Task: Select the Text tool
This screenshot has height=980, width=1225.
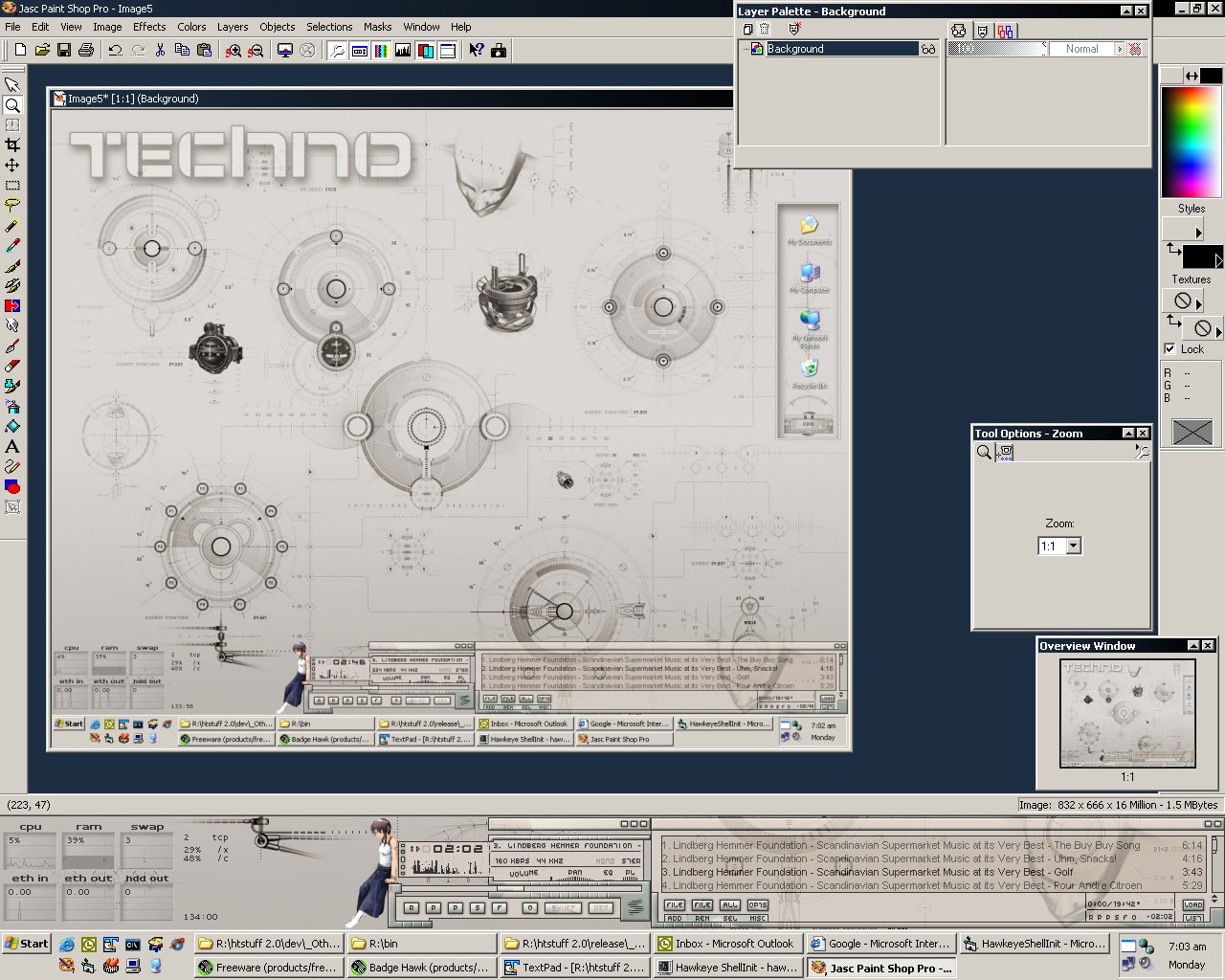Action: [x=12, y=447]
